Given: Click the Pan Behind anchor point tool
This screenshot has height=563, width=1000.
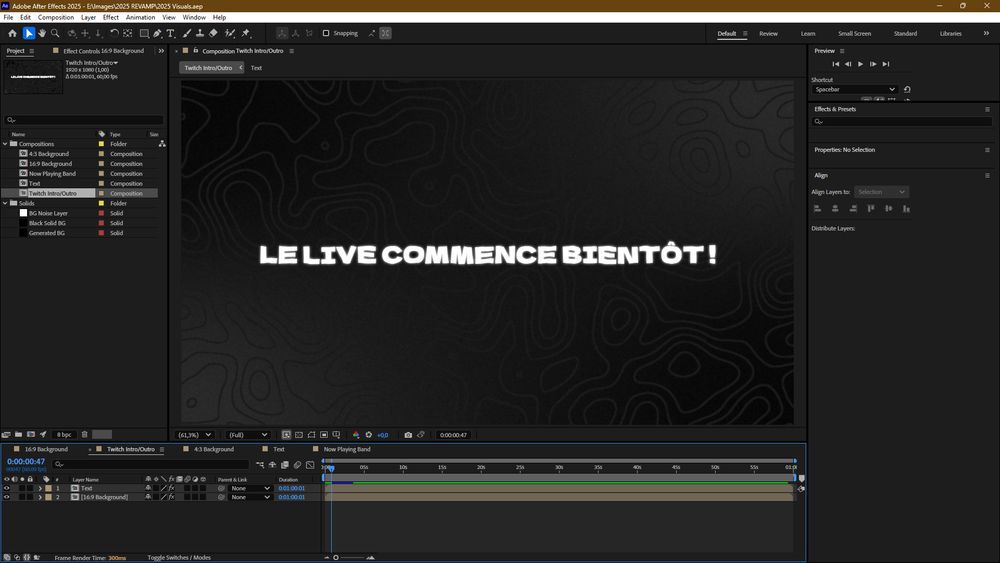Looking at the screenshot, I should click(x=128, y=33).
